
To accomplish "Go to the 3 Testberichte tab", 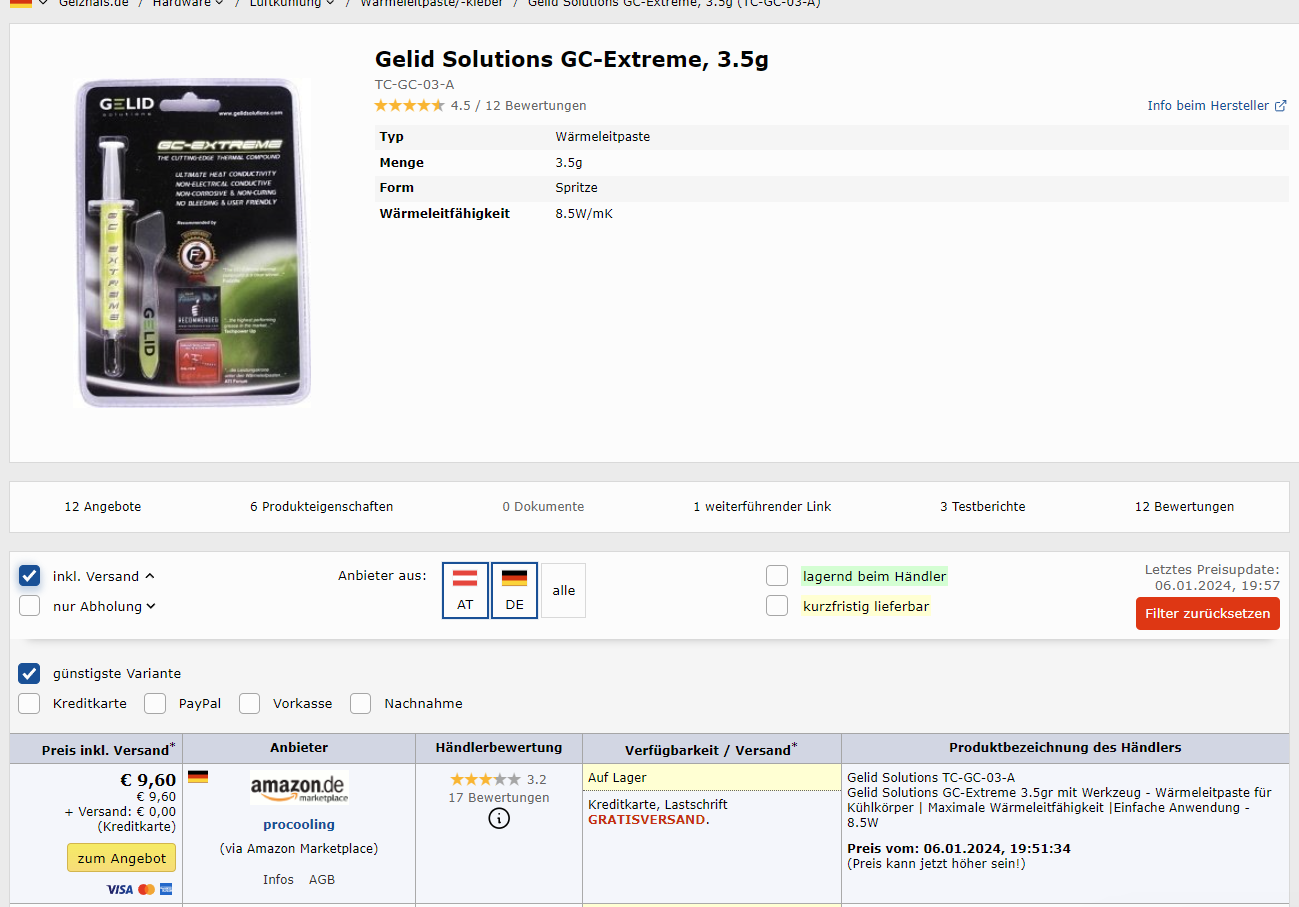I will [983, 507].
